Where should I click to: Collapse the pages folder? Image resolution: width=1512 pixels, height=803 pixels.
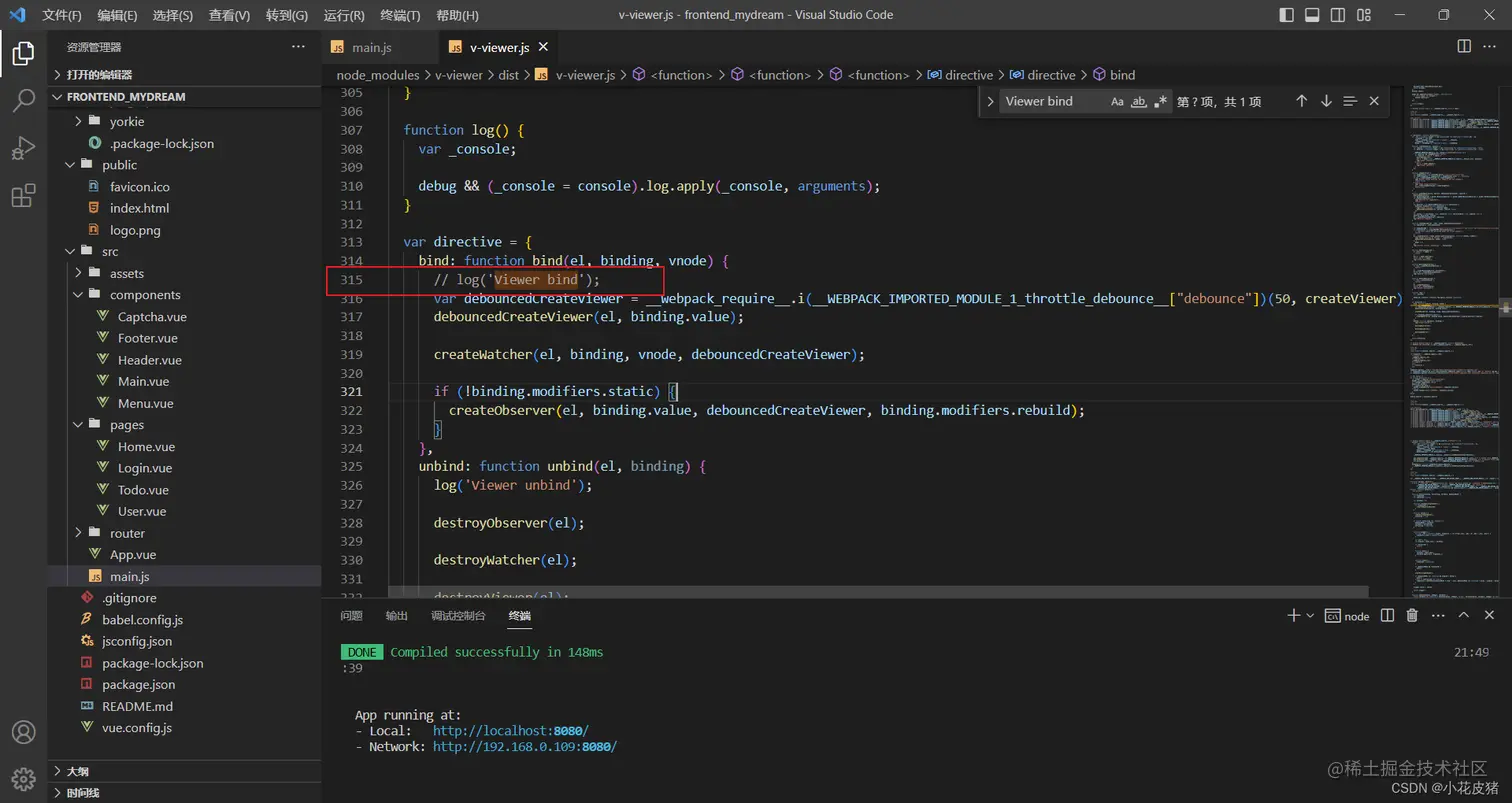[x=185, y=425]
